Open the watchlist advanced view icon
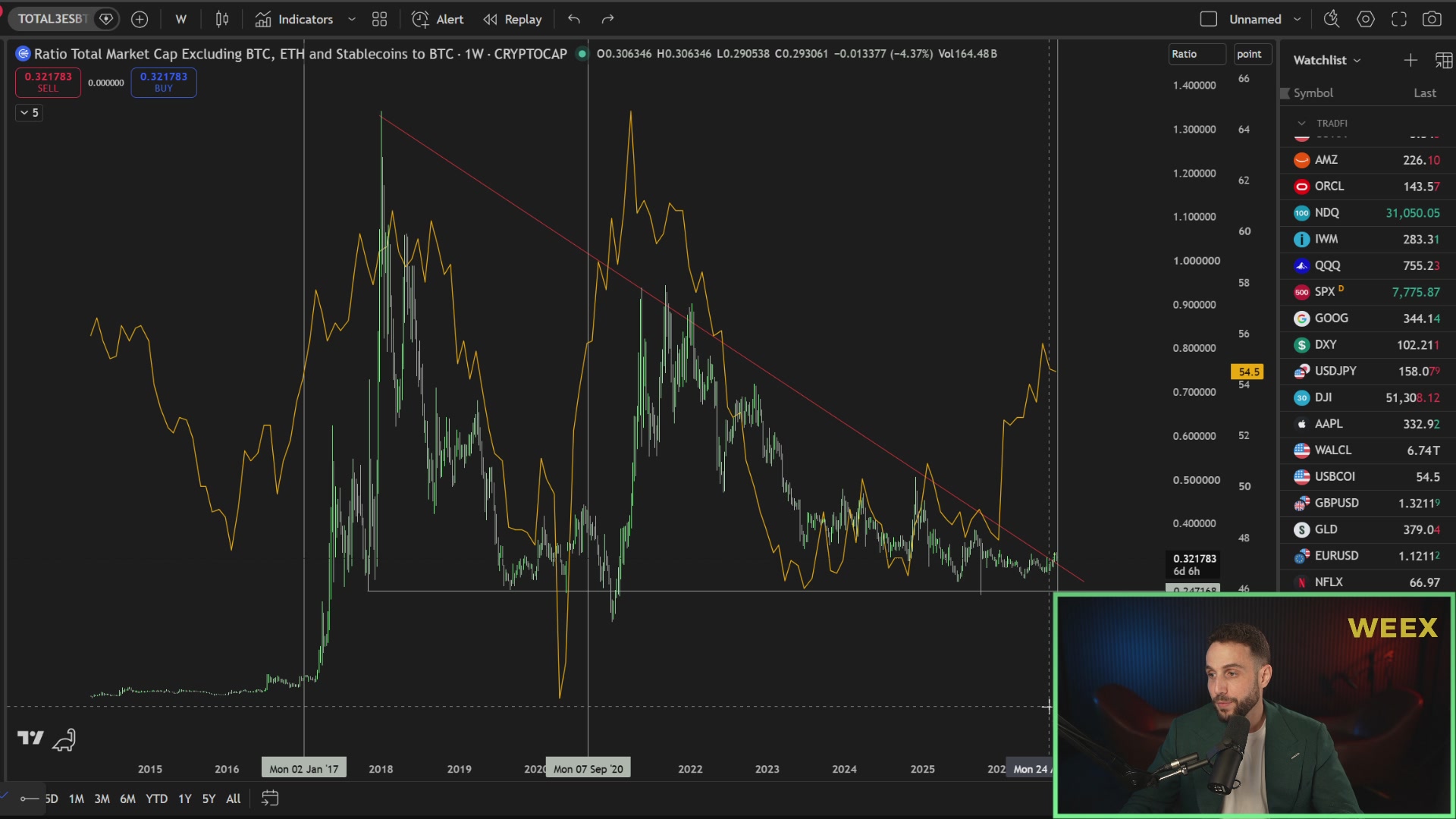1456x819 pixels. 1444,60
